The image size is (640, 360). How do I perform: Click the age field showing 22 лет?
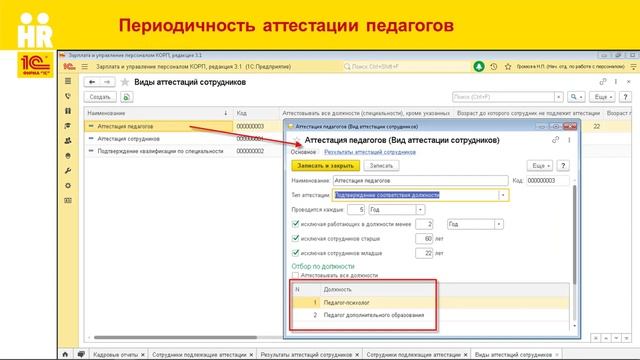(x=424, y=253)
